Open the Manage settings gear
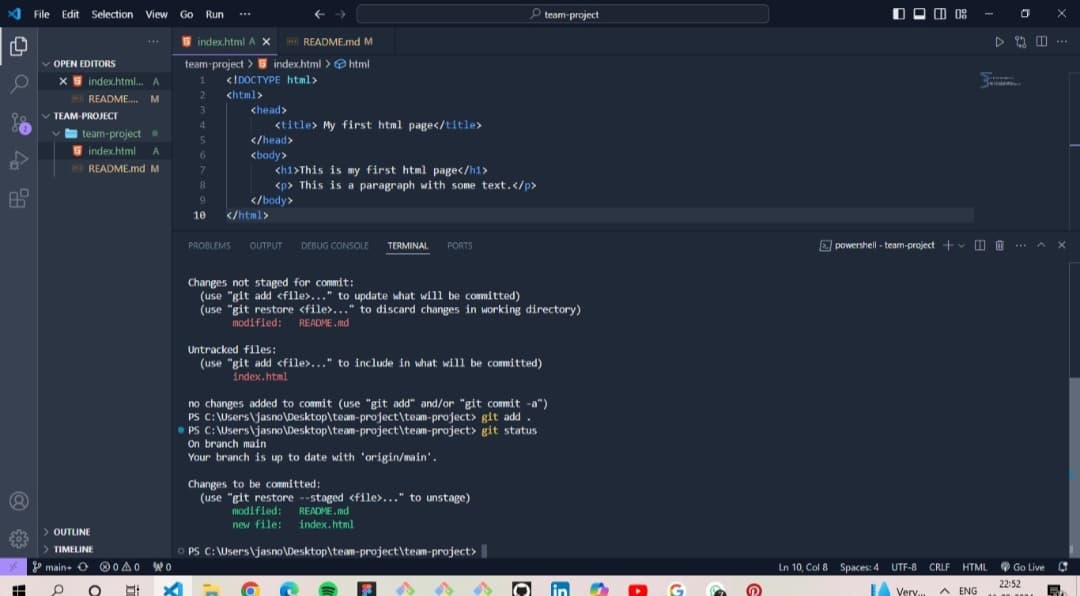The height and width of the screenshot is (596, 1080). click(19, 539)
